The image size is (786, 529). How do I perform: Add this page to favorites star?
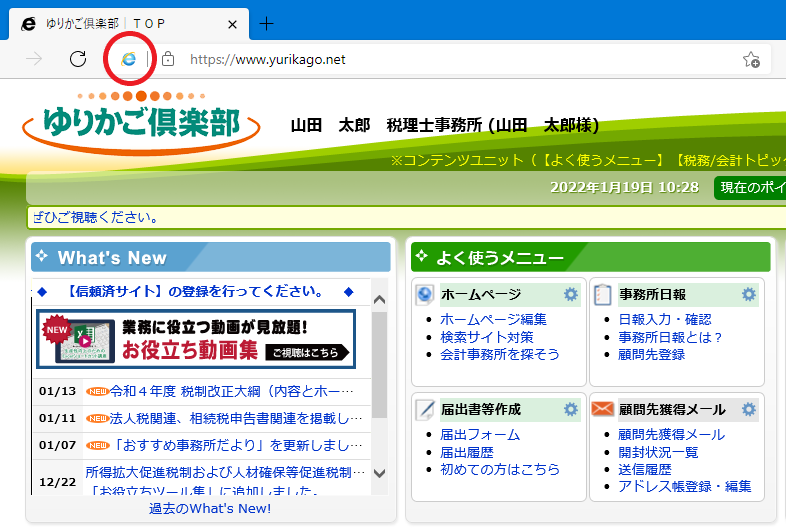(751, 60)
